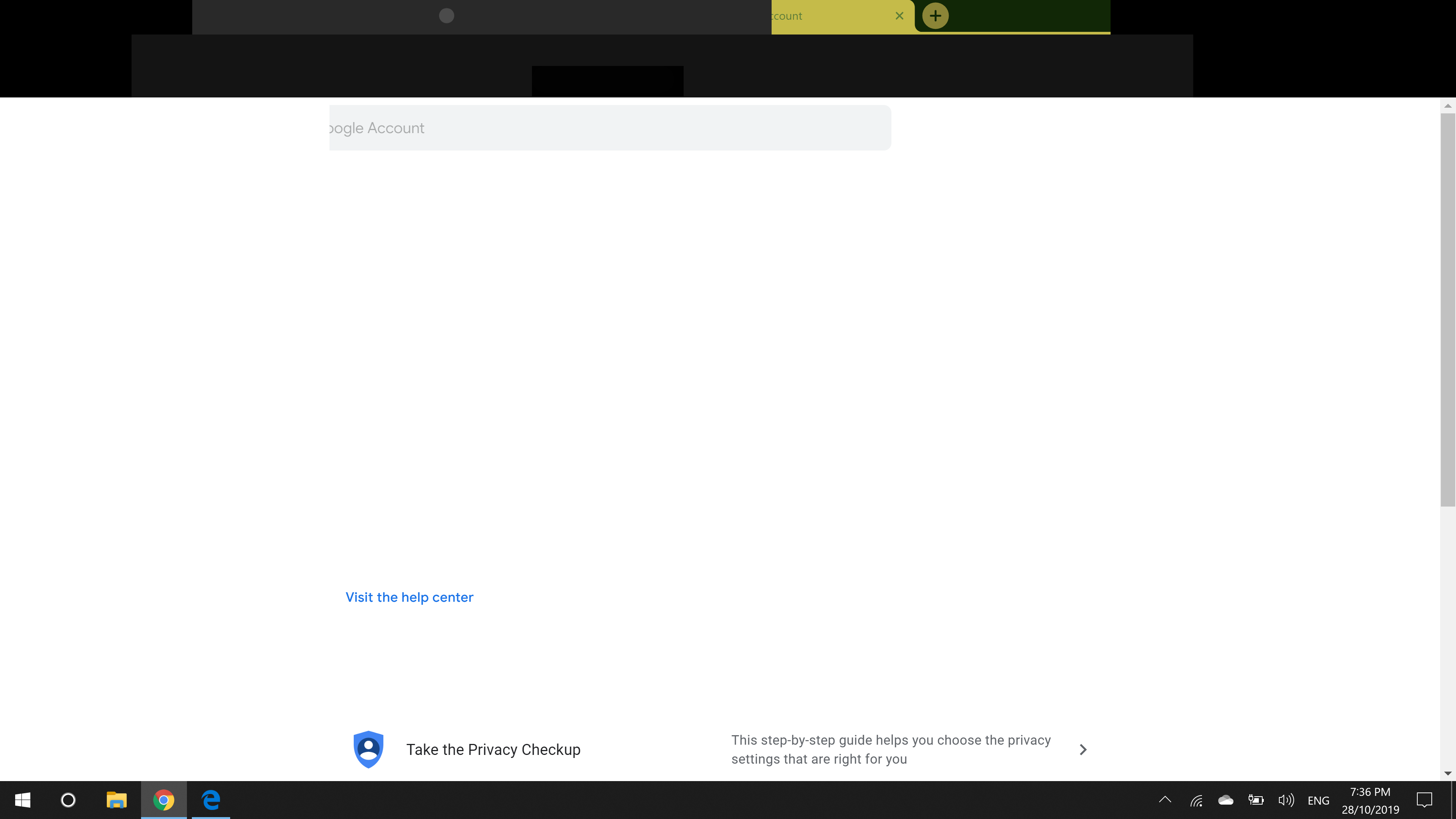Close the Account browser tab
Viewport: 1456px width, 819px height.
point(899,16)
